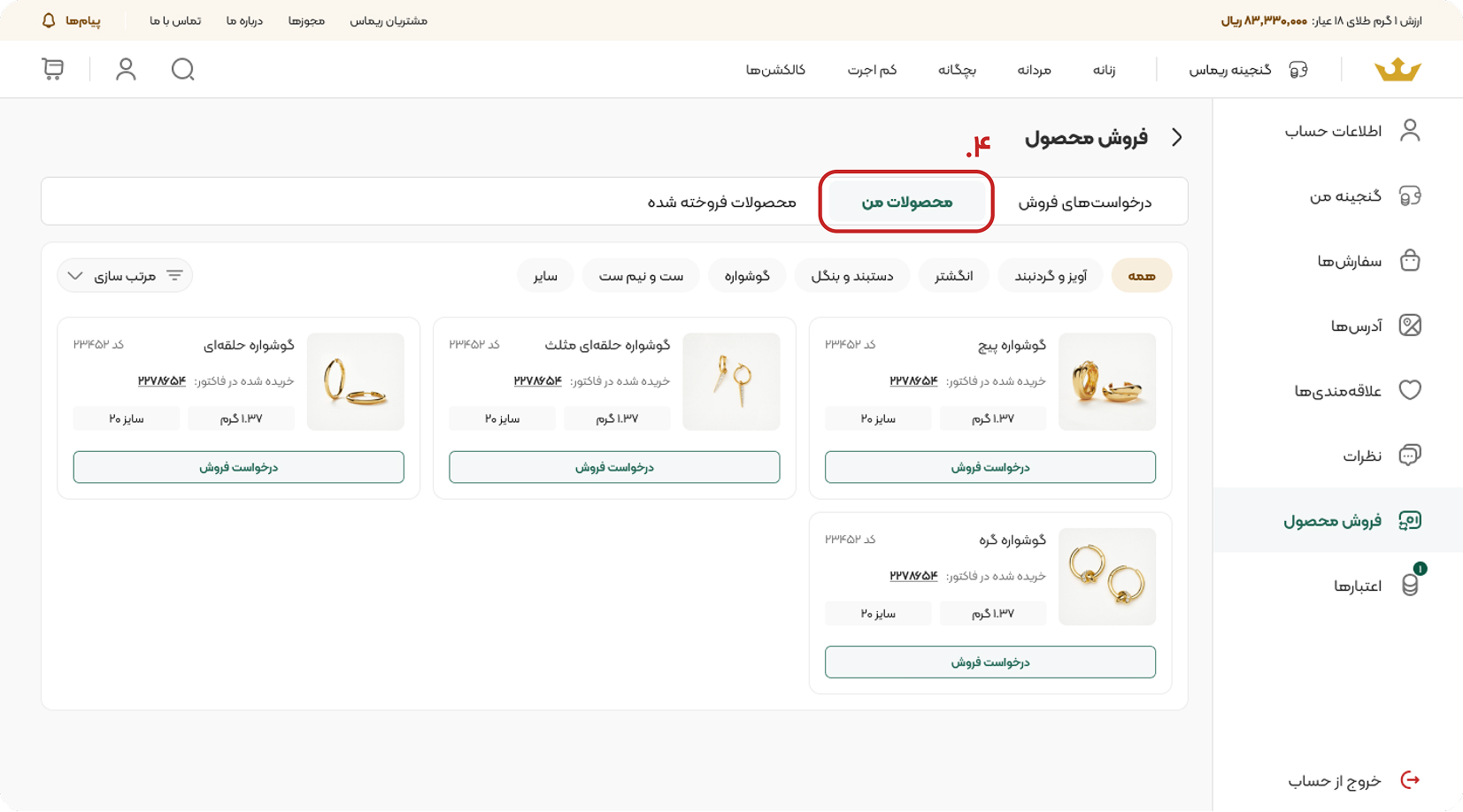Image resolution: width=1463 pixels, height=812 pixels.
Task: Click the نظرات speech bubble icon
Action: click(1410, 455)
